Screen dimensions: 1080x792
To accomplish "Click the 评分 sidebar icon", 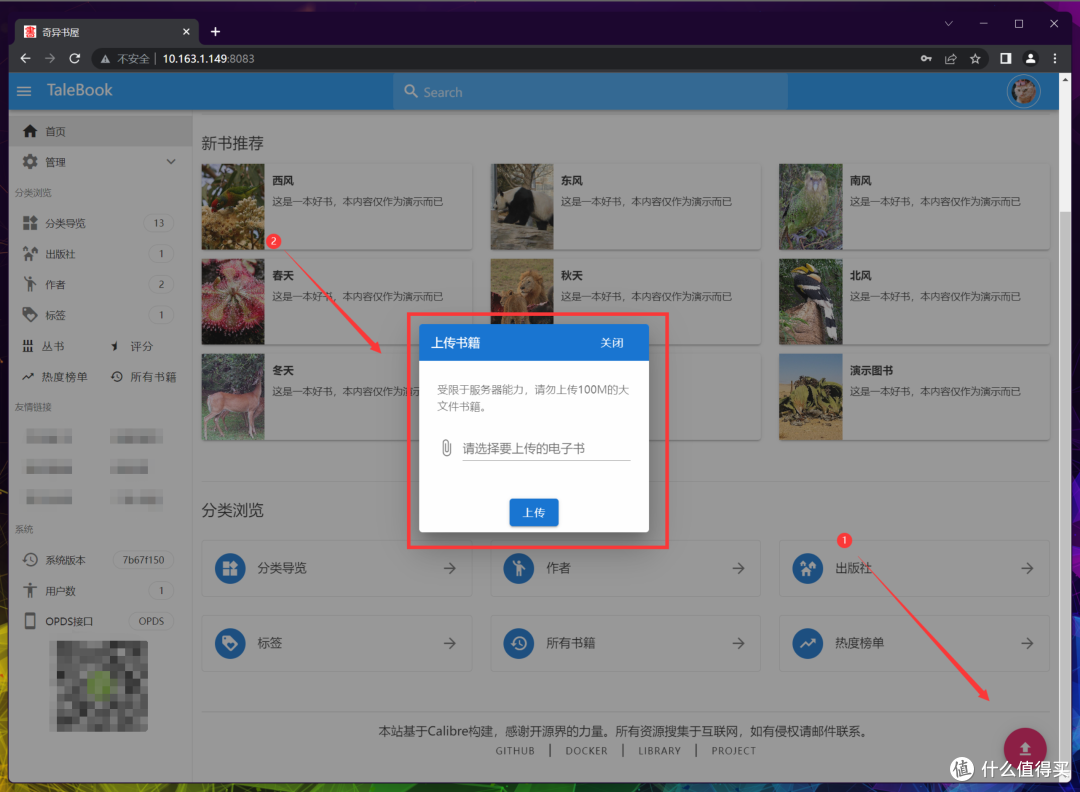I will tap(115, 346).
